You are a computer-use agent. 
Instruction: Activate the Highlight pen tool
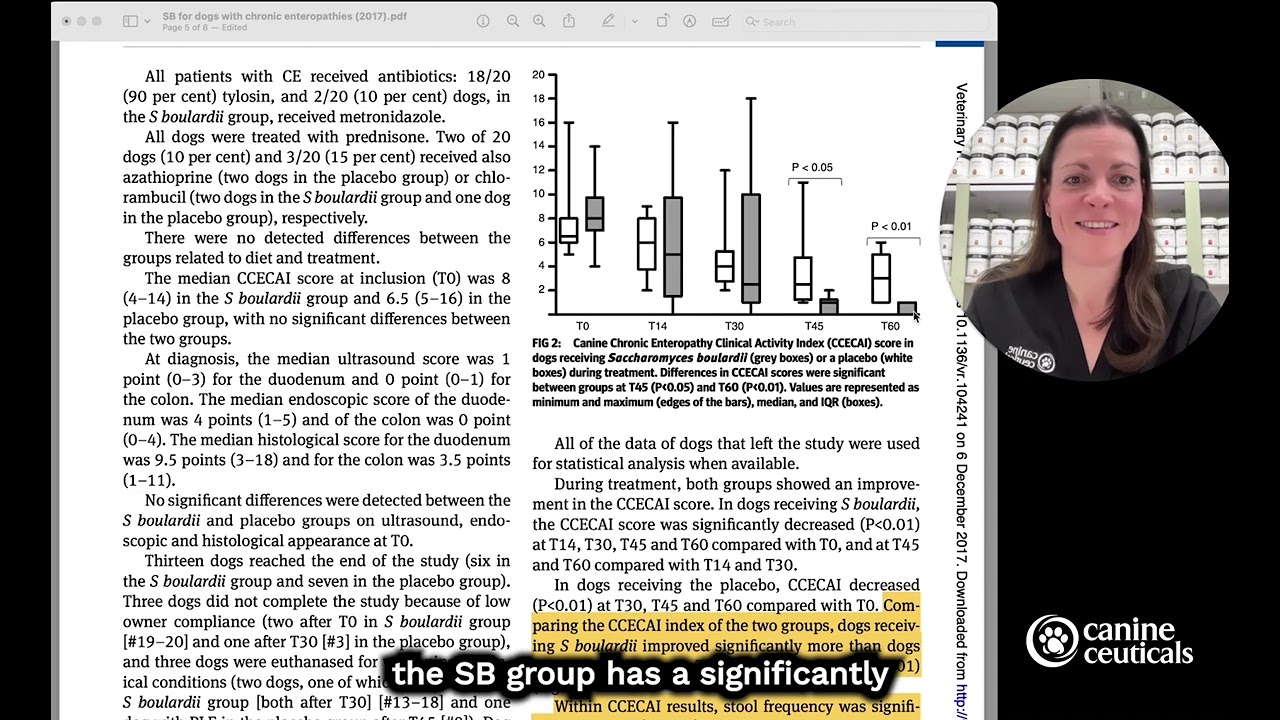(x=609, y=21)
